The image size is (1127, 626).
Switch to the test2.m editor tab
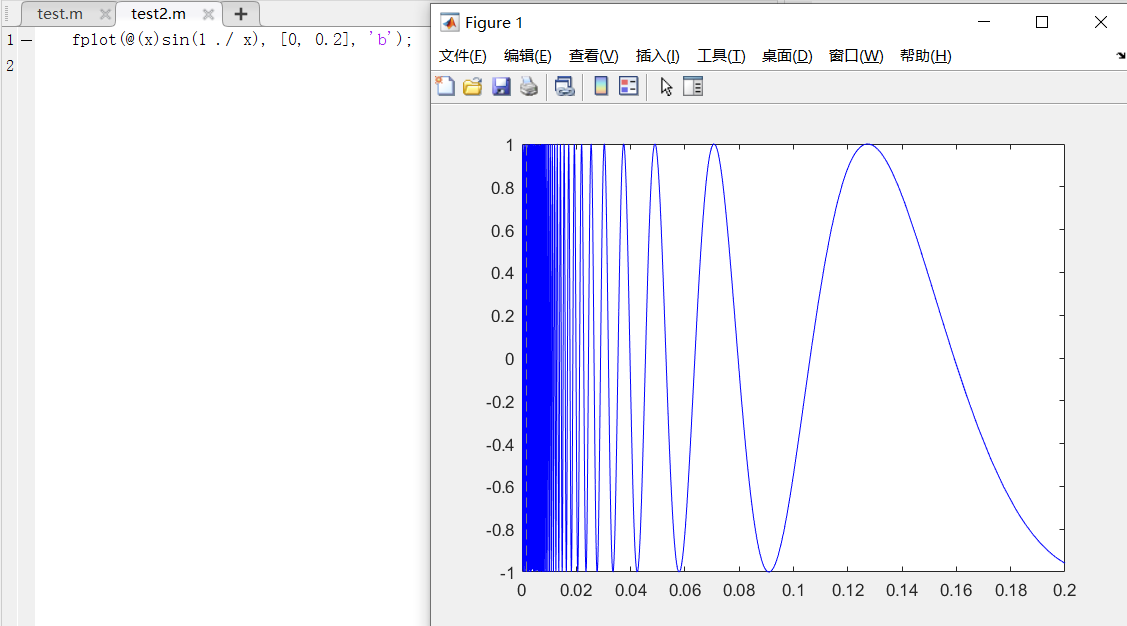[x=158, y=14]
